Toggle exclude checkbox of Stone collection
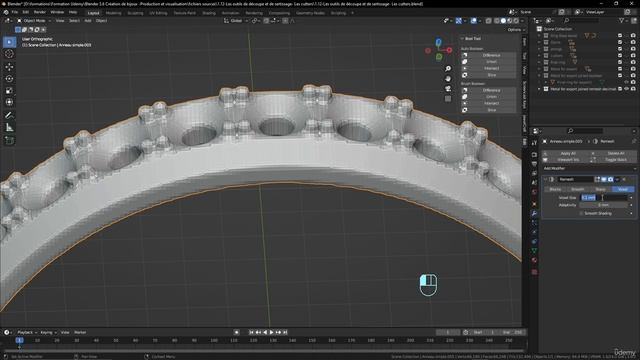 point(620,42)
